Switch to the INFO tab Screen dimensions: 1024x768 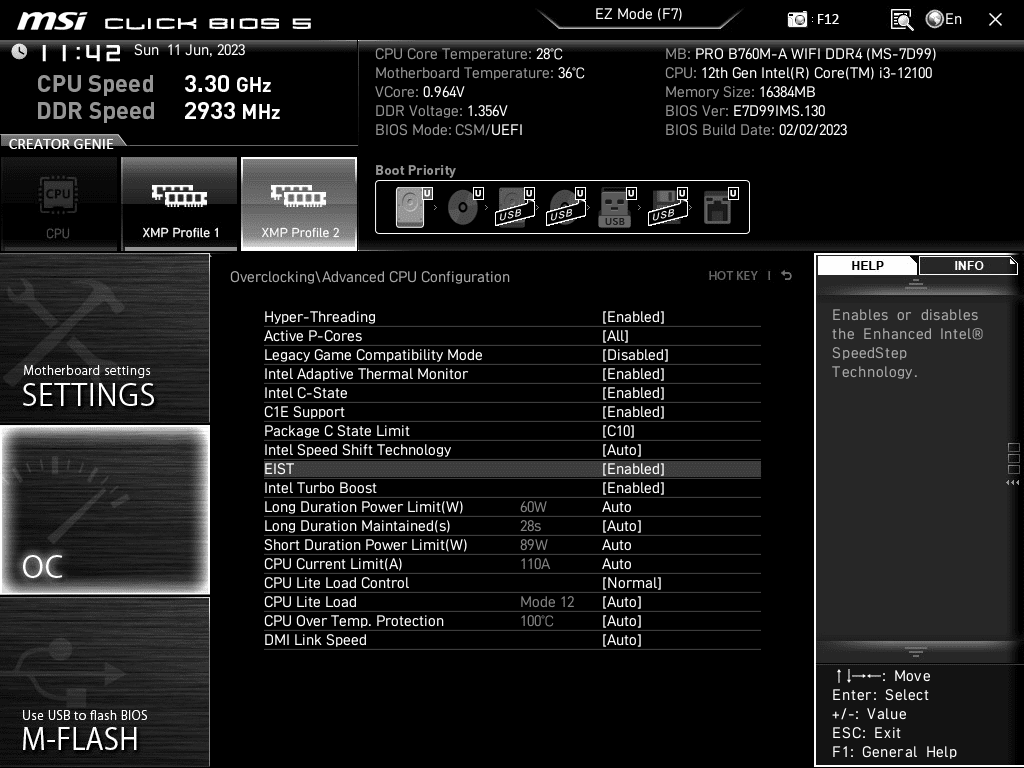(x=968, y=265)
